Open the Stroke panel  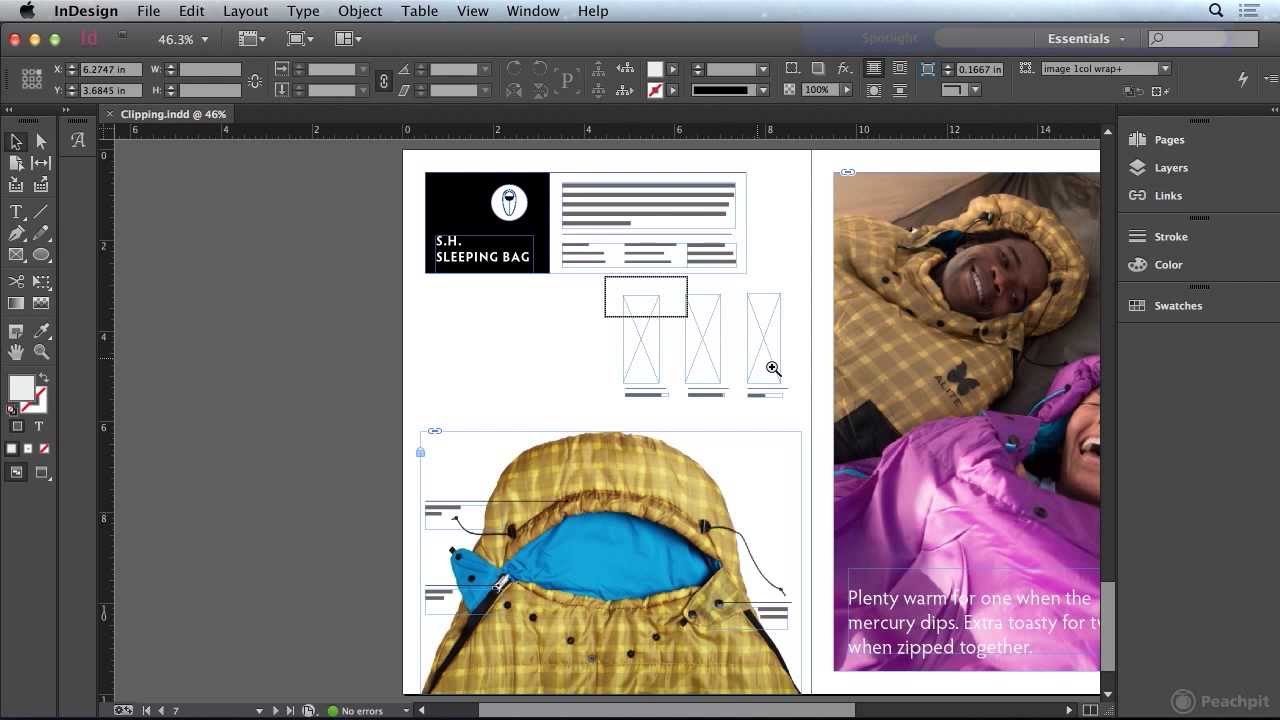[x=1170, y=237]
